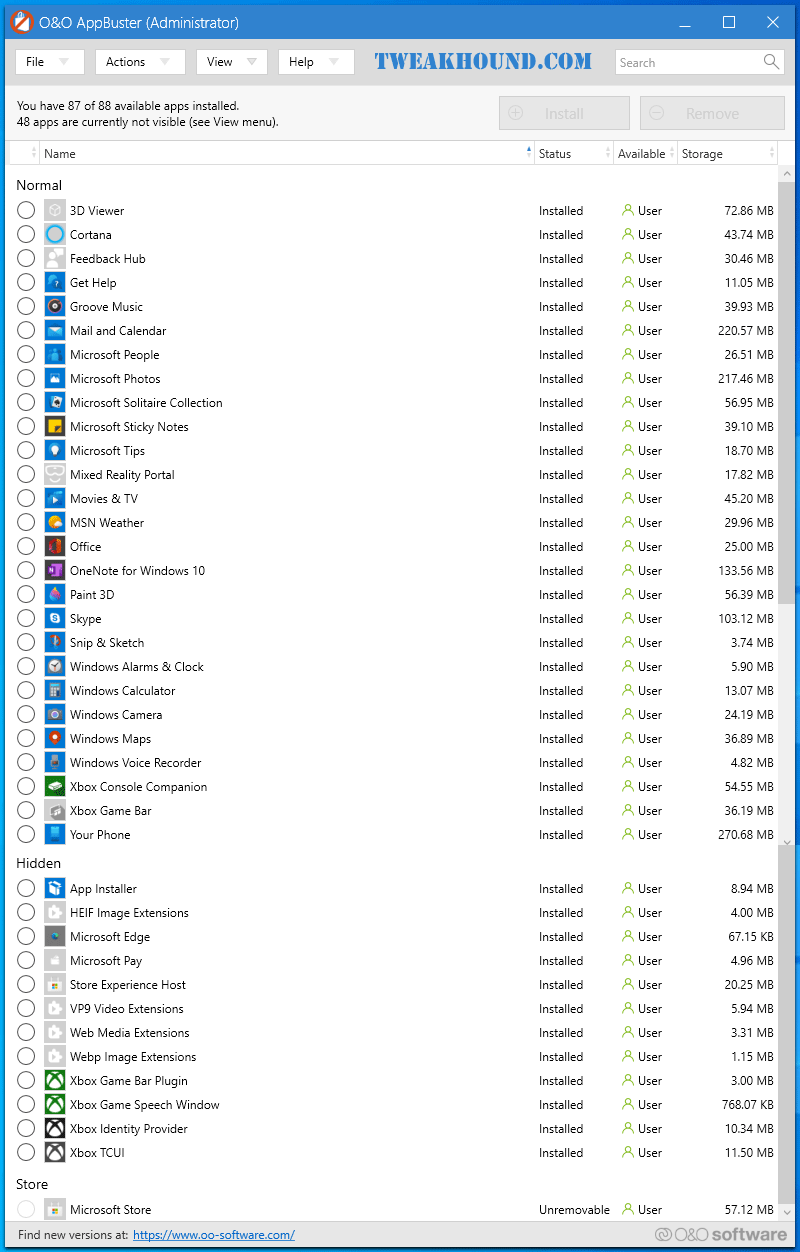The image size is (800, 1252).
Task: Select the Microsoft Store row name
Action: point(111,1210)
